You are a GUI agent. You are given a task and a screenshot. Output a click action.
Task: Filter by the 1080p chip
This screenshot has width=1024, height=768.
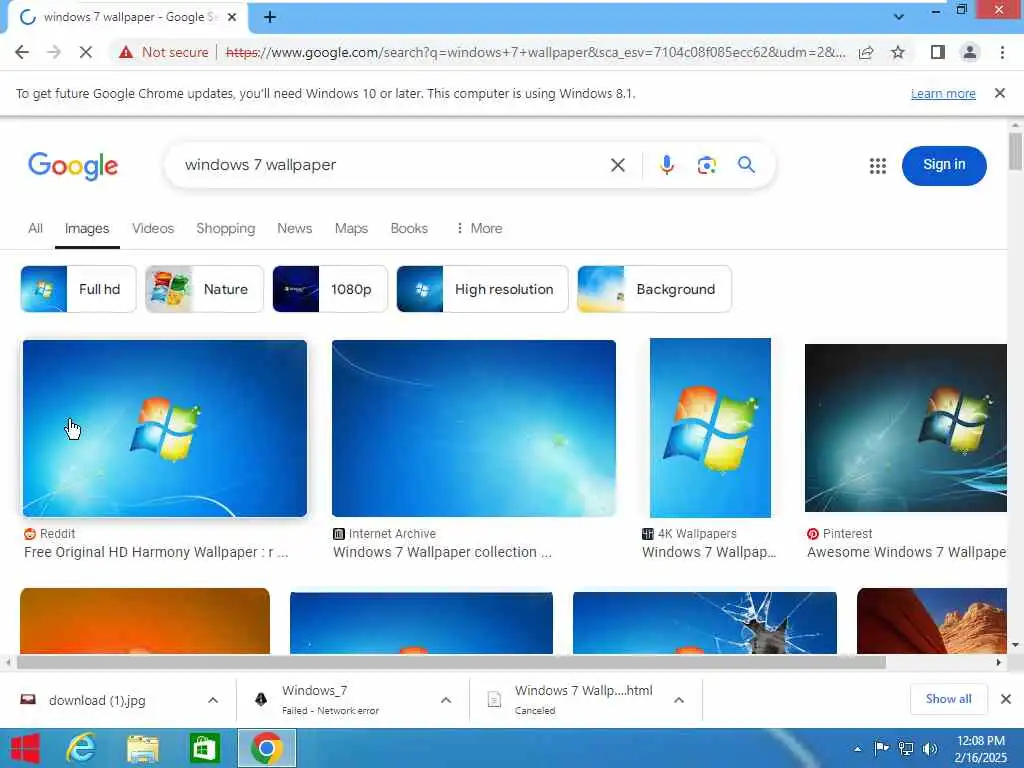coord(330,289)
